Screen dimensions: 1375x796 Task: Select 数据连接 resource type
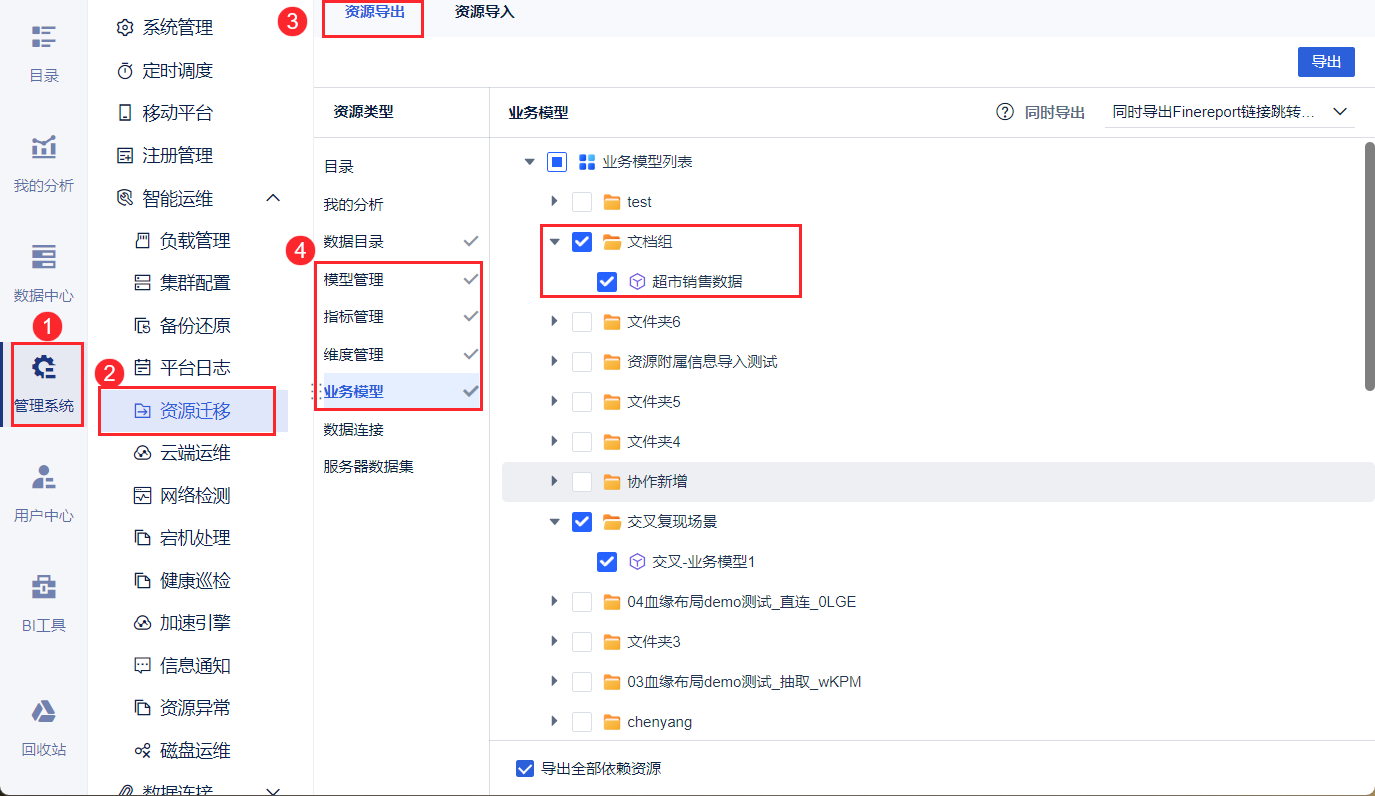353,429
